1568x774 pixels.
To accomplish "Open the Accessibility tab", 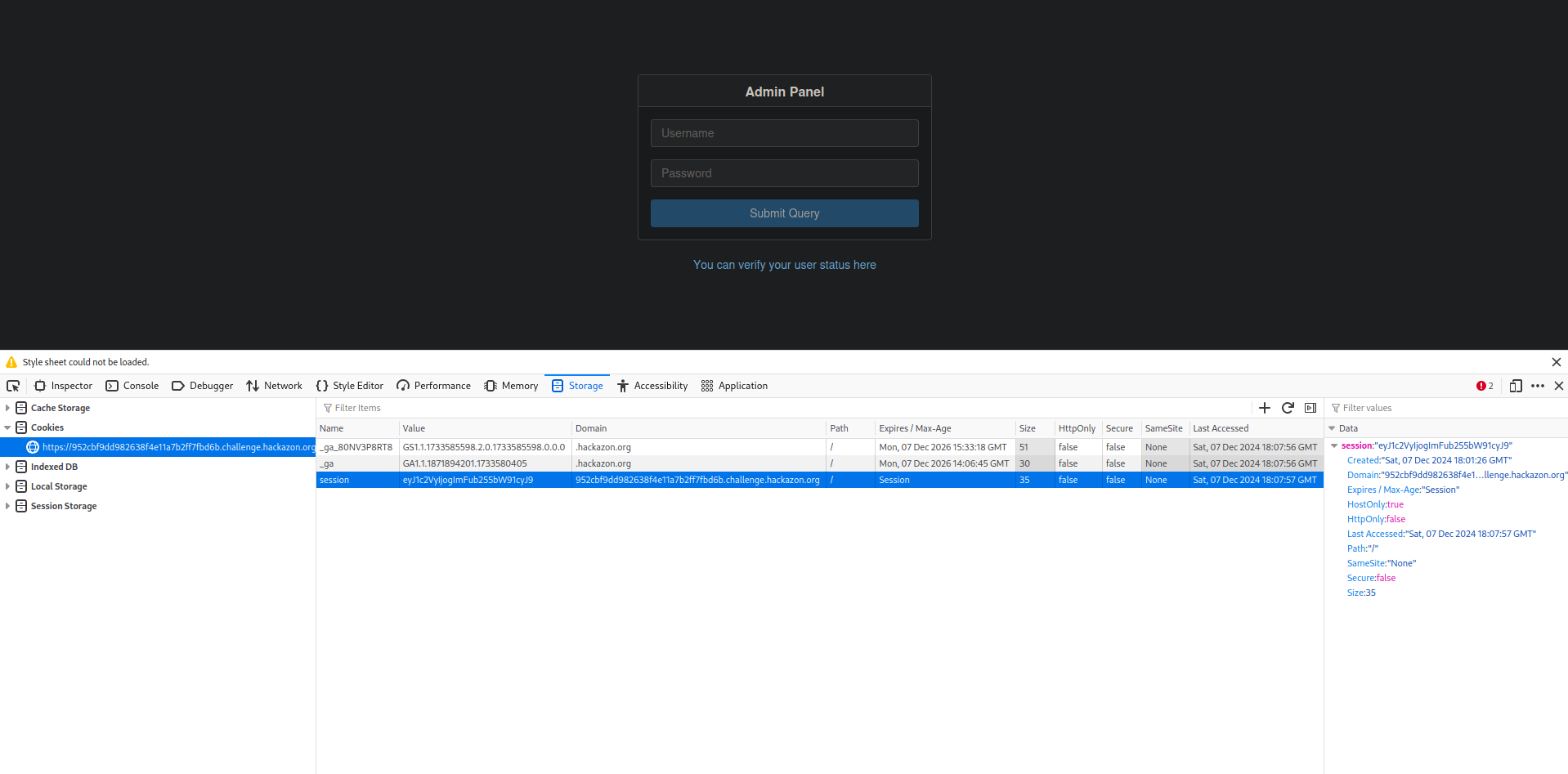I will pyautogui.click(x=652, y=386).
